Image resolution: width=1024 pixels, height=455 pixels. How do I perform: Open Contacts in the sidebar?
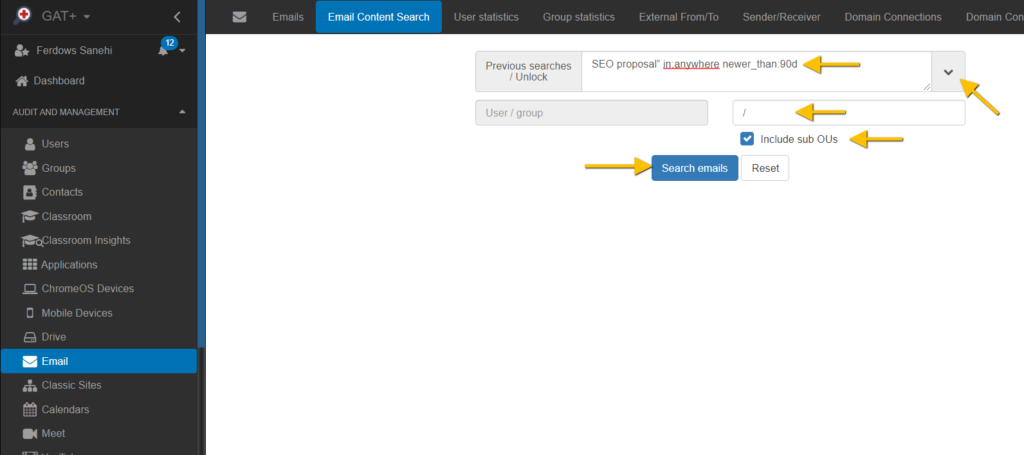tap(62, 192)
